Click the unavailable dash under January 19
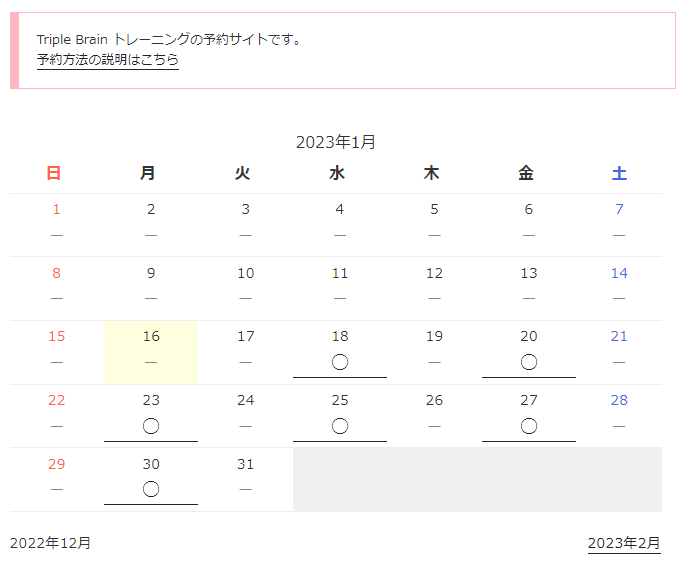Image resolution: width=692 pixels, height=568 pixels. [x=434, y=362]
